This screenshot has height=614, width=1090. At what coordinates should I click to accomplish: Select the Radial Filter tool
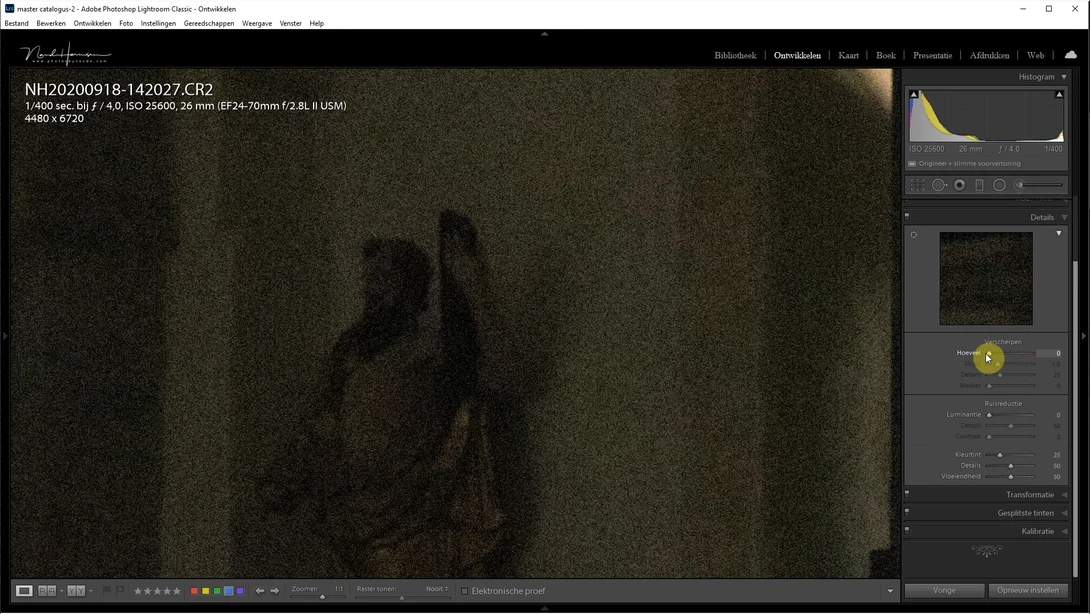pyautogui.click(x=999, y=185)
